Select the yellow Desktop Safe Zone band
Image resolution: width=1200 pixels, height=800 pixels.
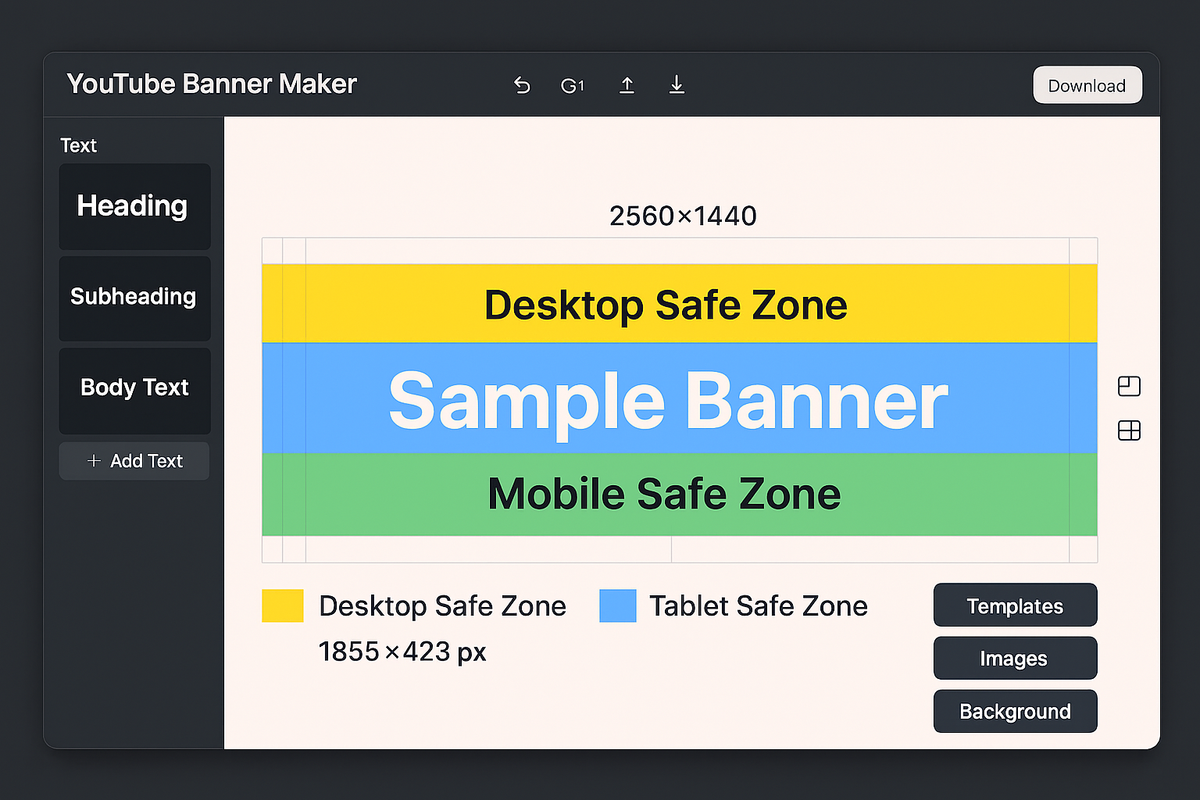[x=679, y=304]
